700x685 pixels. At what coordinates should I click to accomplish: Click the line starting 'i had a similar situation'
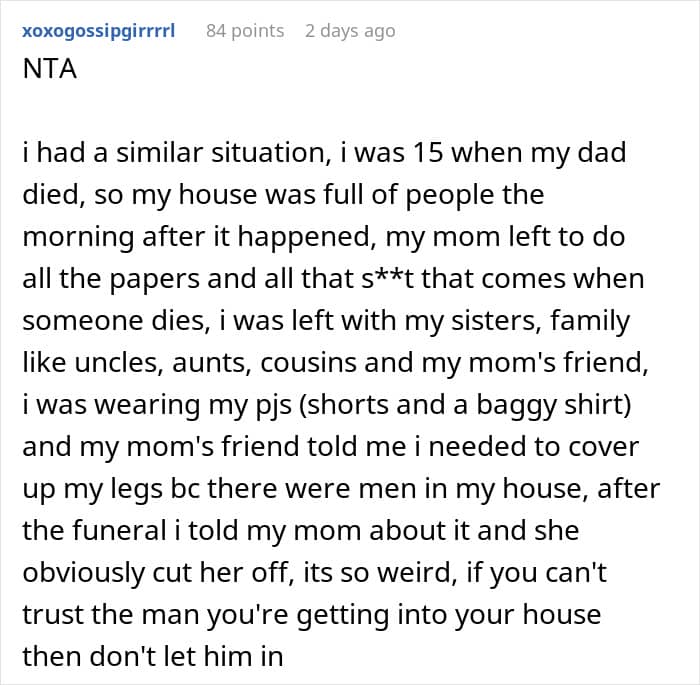324,153
